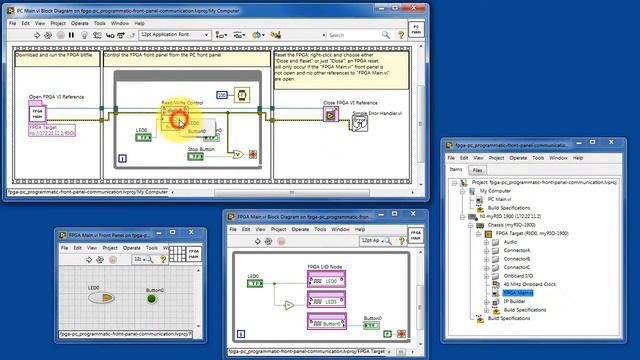Image resolution: width=640 pixels, height=360 pixels.
Task: Expand ConnectorA folder in project tree
Action: pyautogui.click(x=486, y=251)
